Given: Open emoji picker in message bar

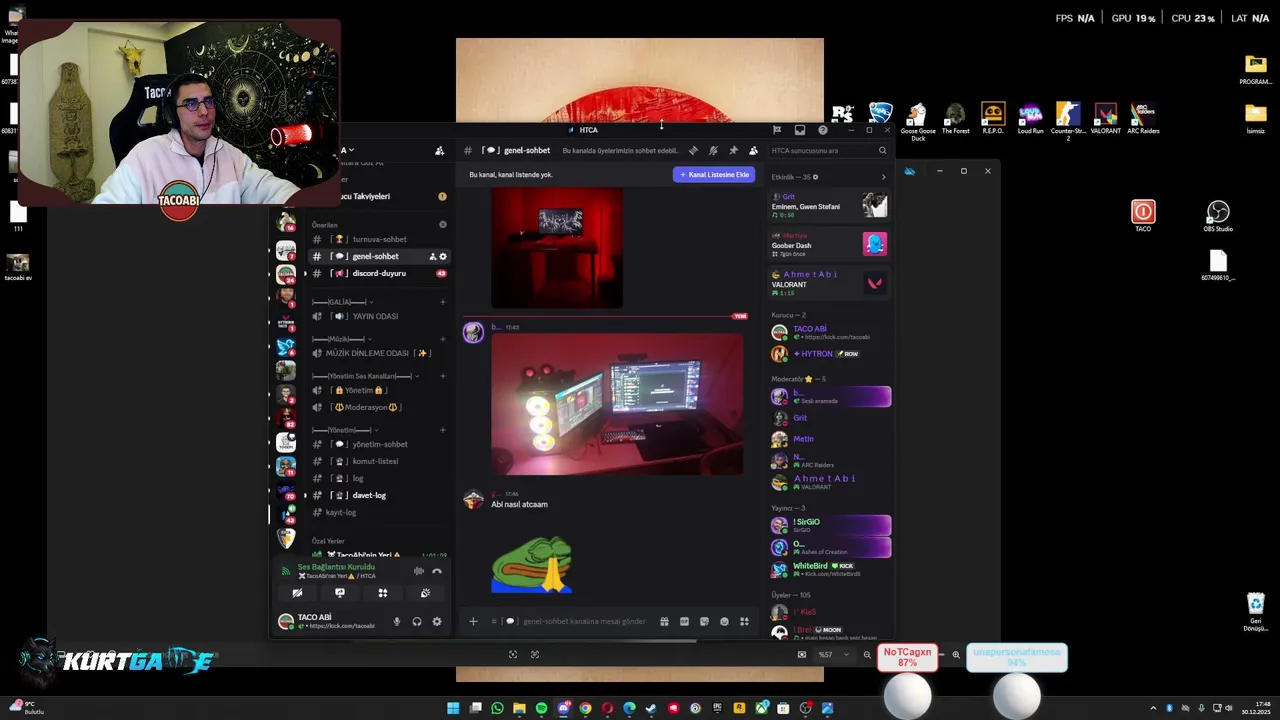Looking at the screenshot, I should click(x=724, y=621).
